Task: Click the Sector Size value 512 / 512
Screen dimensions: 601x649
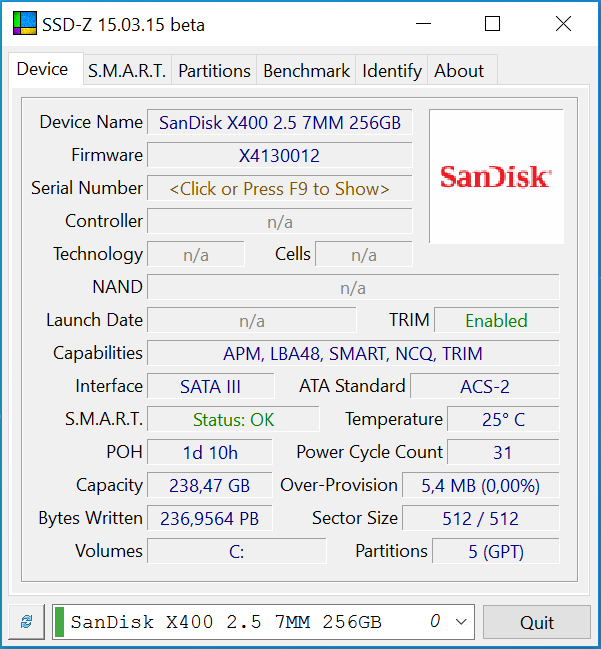Action: point(481,518)
